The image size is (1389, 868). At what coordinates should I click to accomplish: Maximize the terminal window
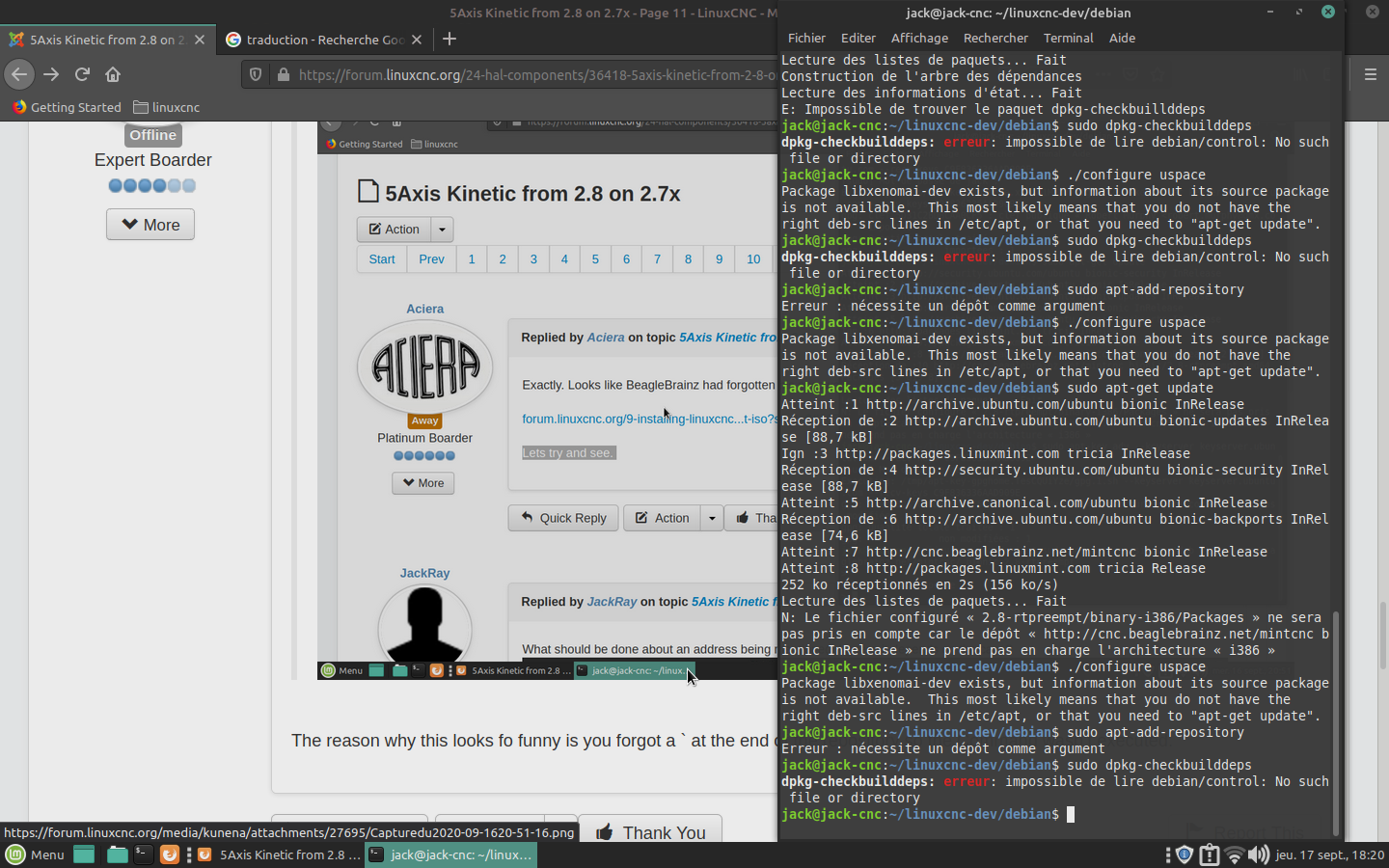pos(1299,12)
